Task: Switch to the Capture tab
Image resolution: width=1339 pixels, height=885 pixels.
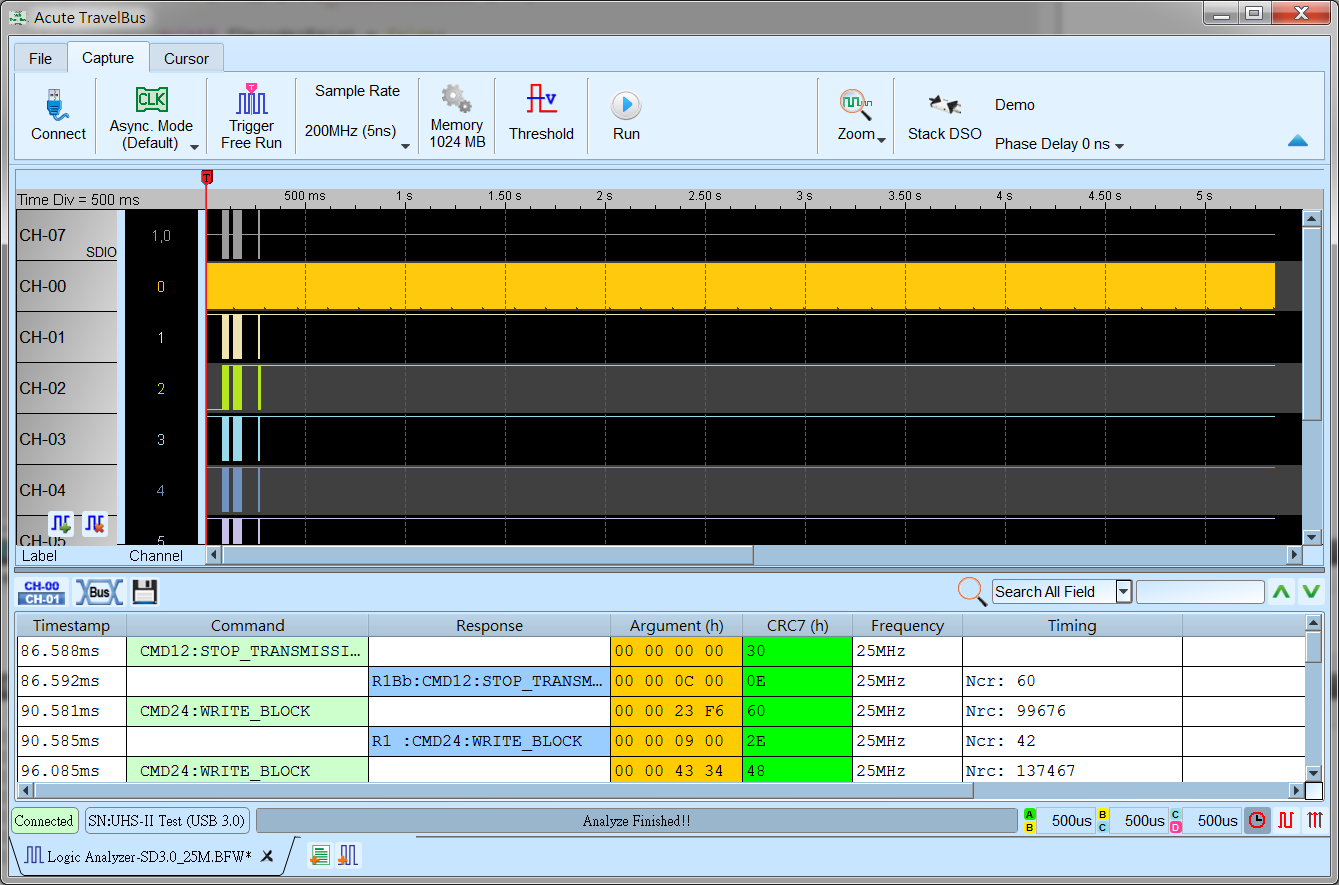Action: click(108, 58)
